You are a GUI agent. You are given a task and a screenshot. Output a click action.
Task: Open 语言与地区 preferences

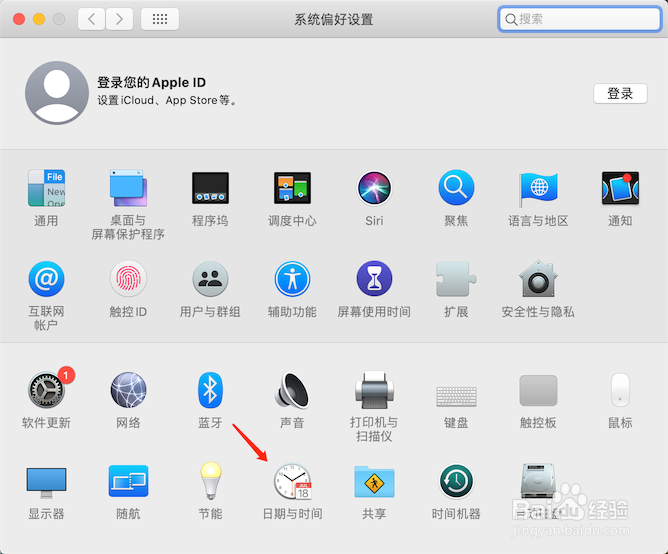tap(538, 188)
